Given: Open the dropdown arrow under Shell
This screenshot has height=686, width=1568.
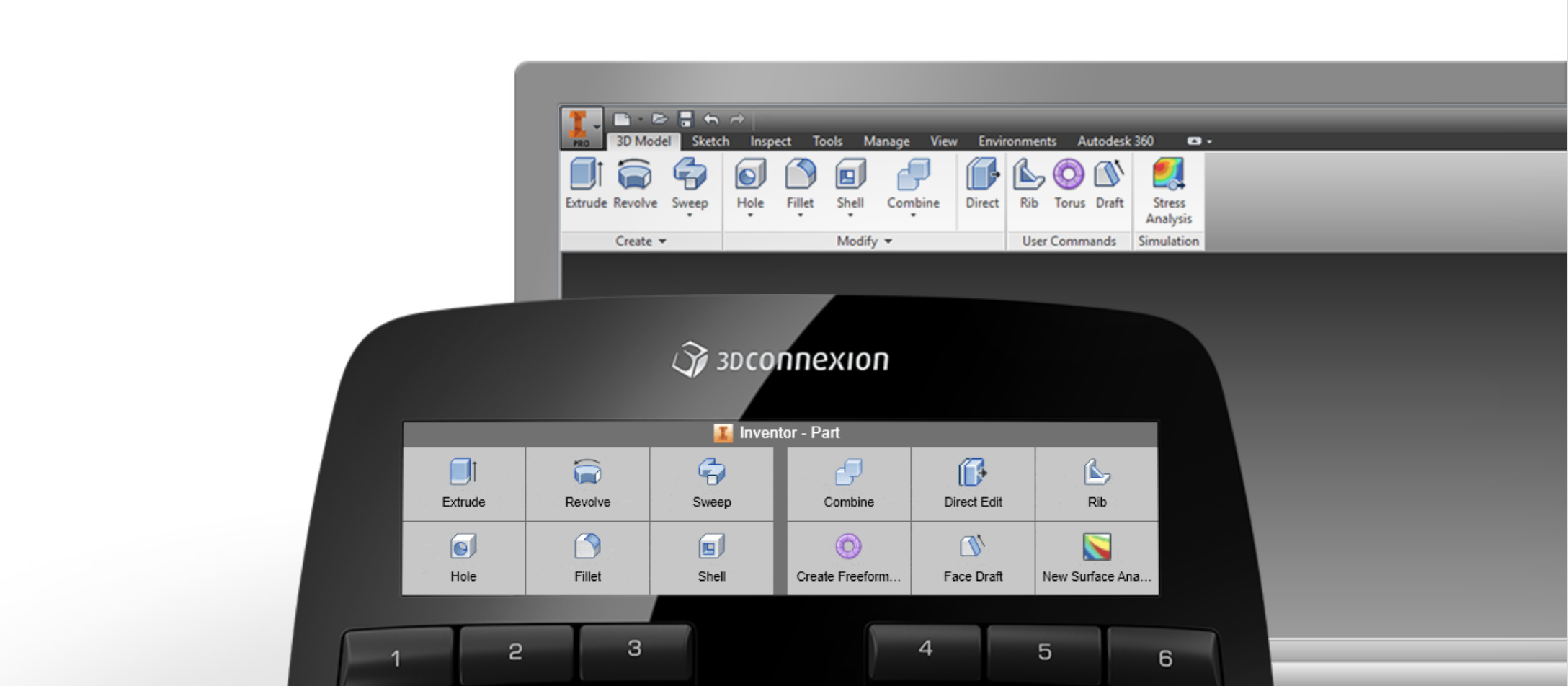Looking at the screenshot, I should (850, 215).
